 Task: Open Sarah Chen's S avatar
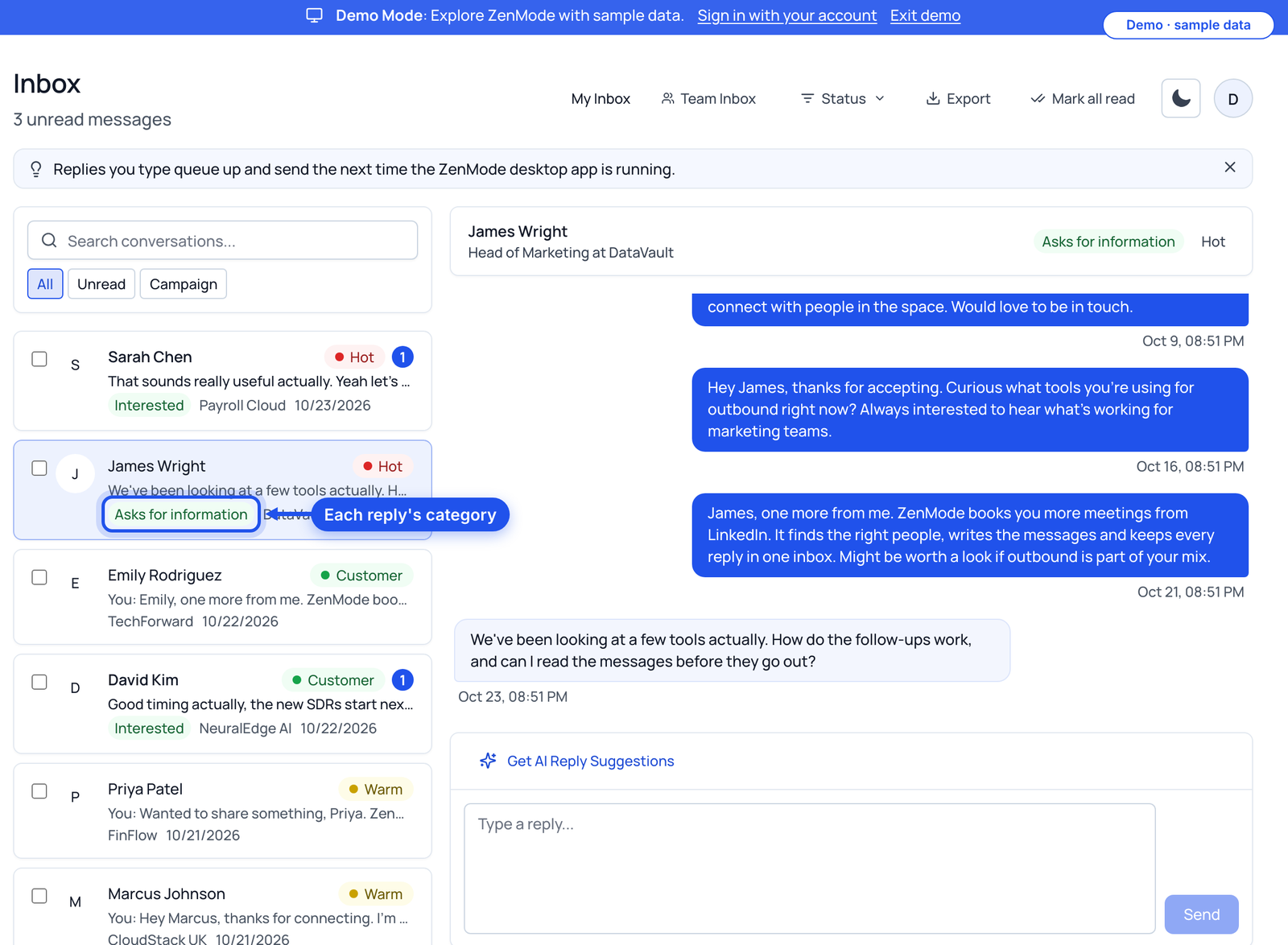(x=75, y=365)
